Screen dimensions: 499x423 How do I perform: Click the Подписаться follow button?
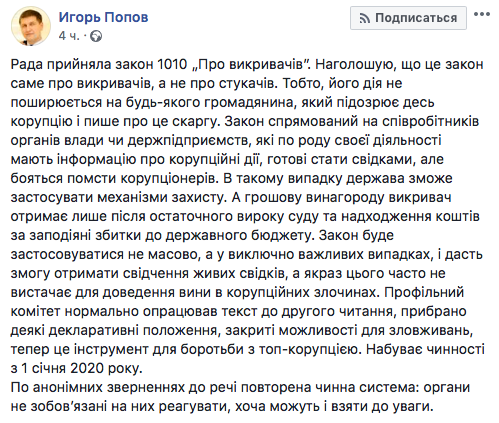click(408, 18)
